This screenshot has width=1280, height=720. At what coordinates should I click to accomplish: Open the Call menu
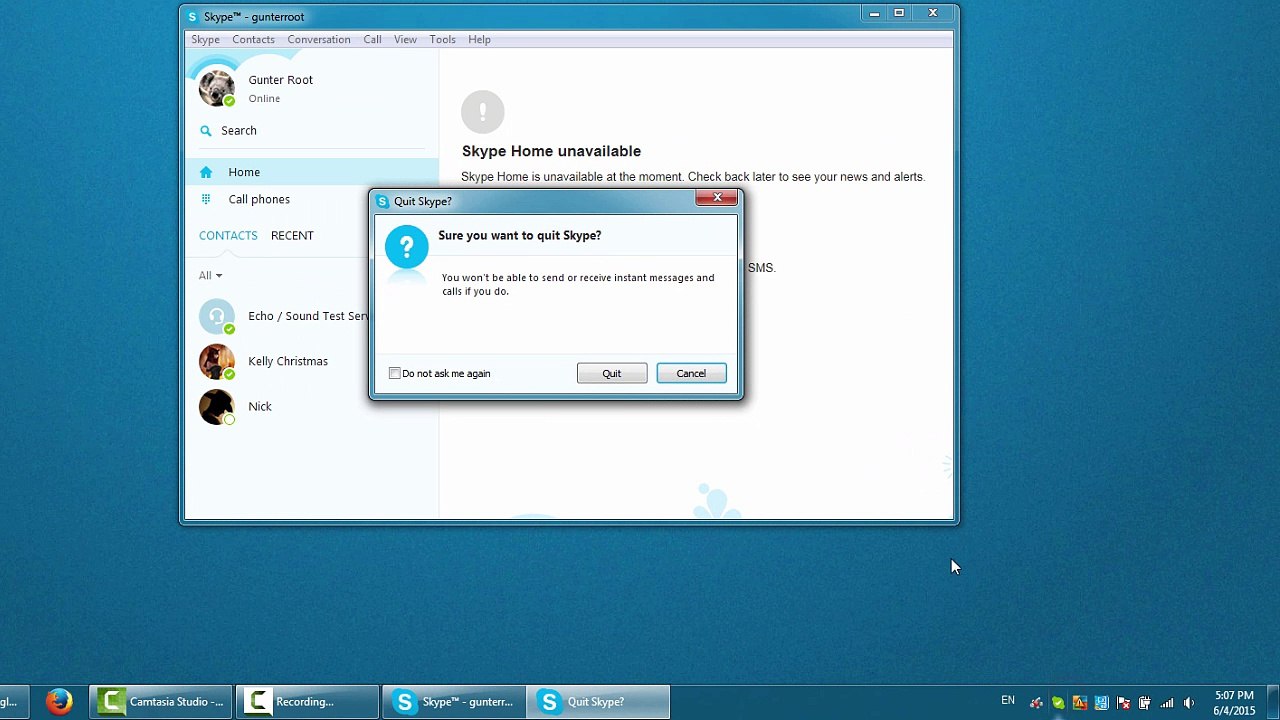372,39
